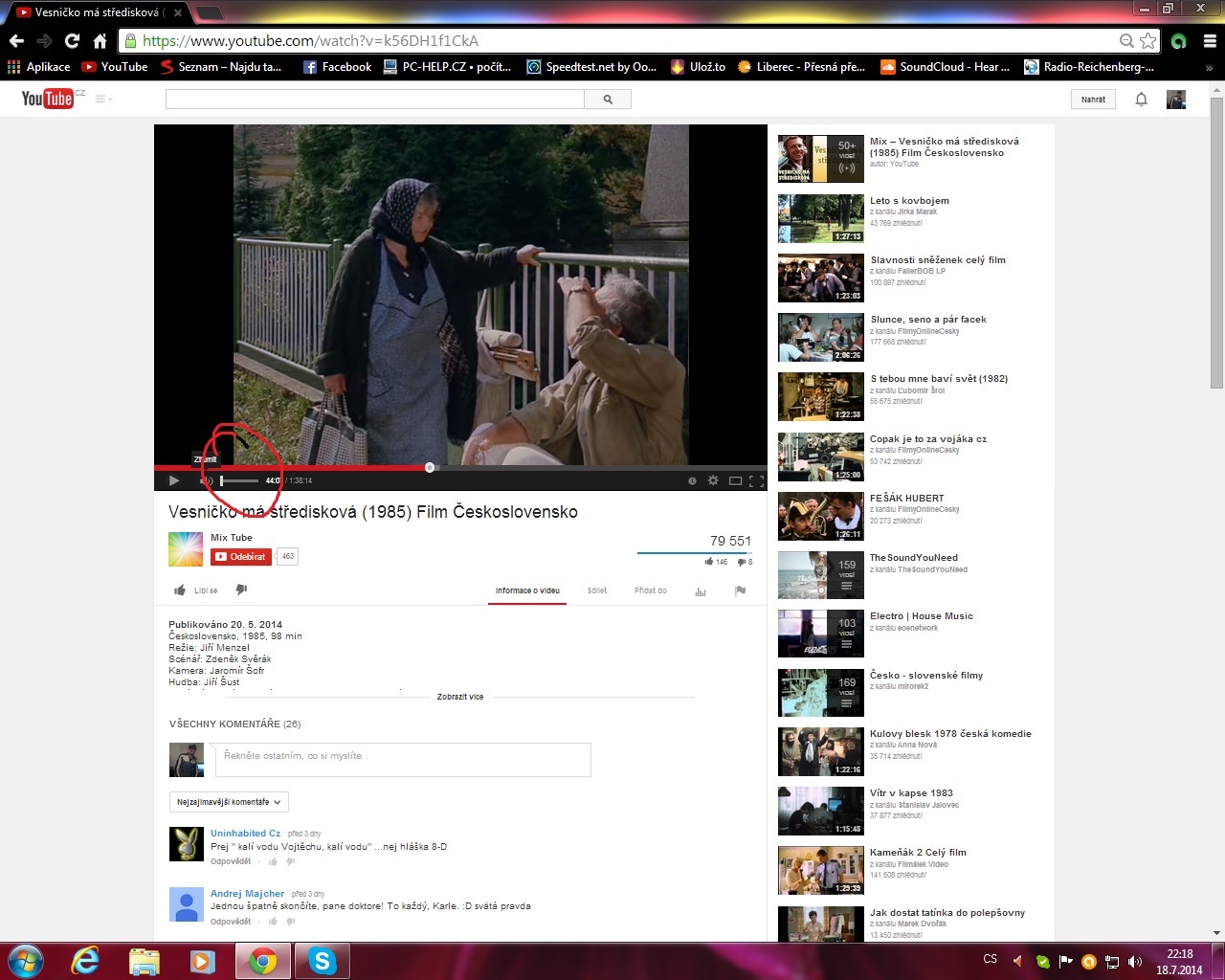Open YouTube notifications bell

pyautogui.click(x=1141, y=99)
